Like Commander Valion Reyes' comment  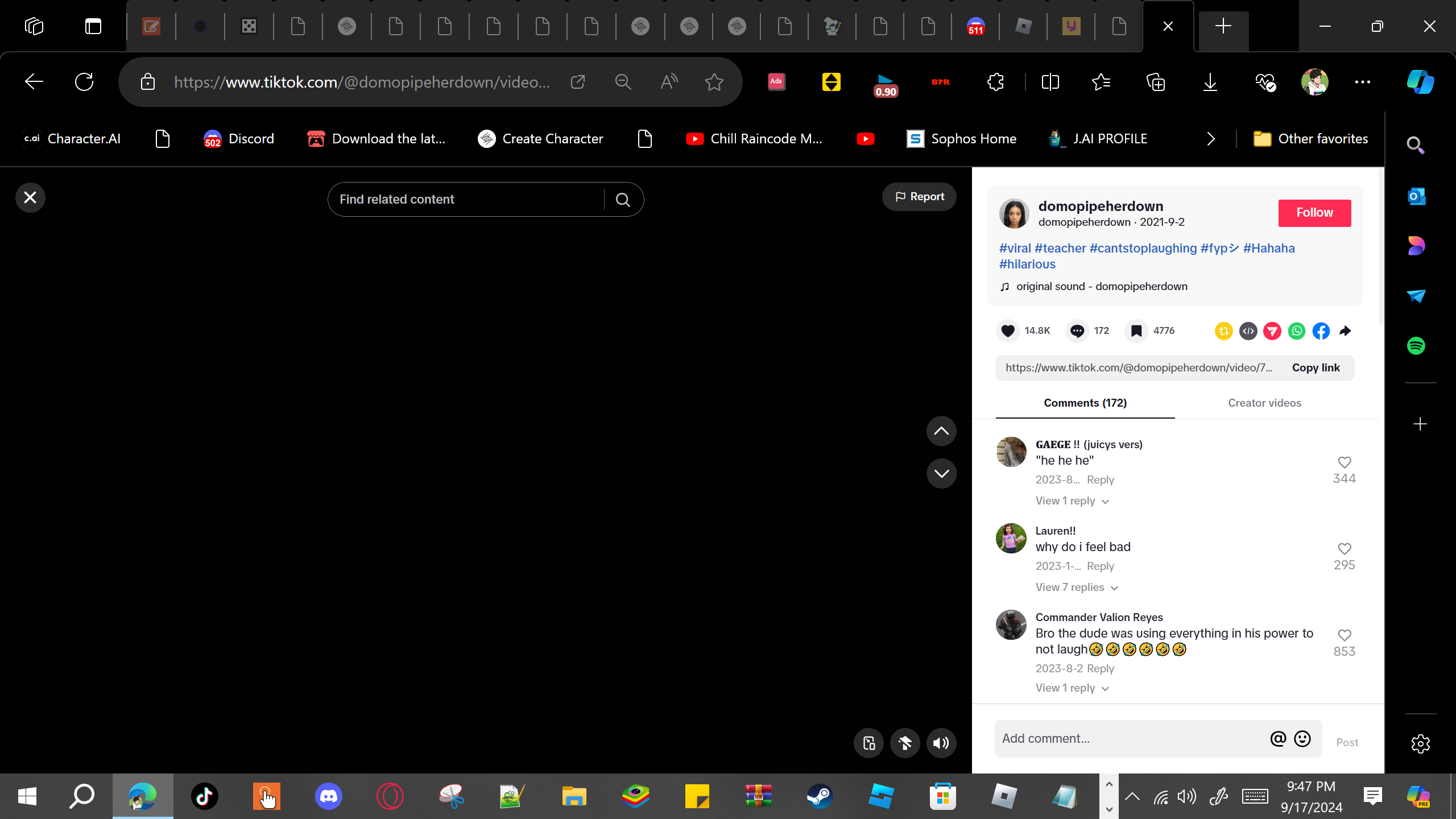pos(1345,635)
